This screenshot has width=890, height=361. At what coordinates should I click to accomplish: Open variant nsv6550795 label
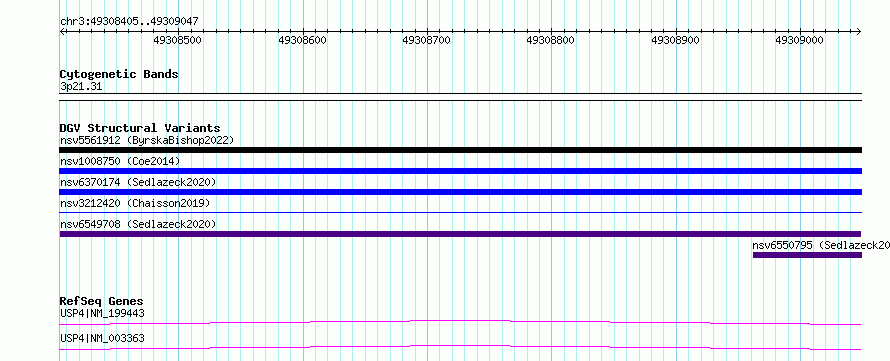(821, 245)
